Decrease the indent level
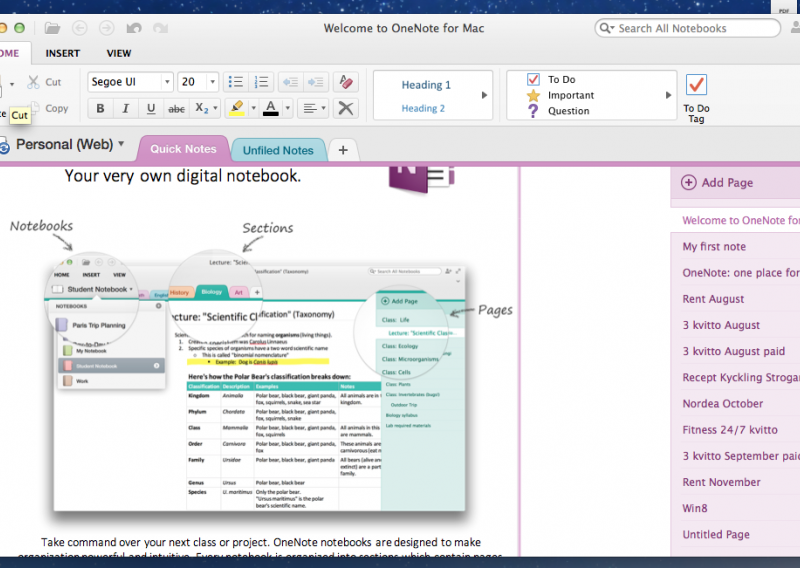This screenshot has width=800, height=568. pyautogui.click(x=290, y=82)
